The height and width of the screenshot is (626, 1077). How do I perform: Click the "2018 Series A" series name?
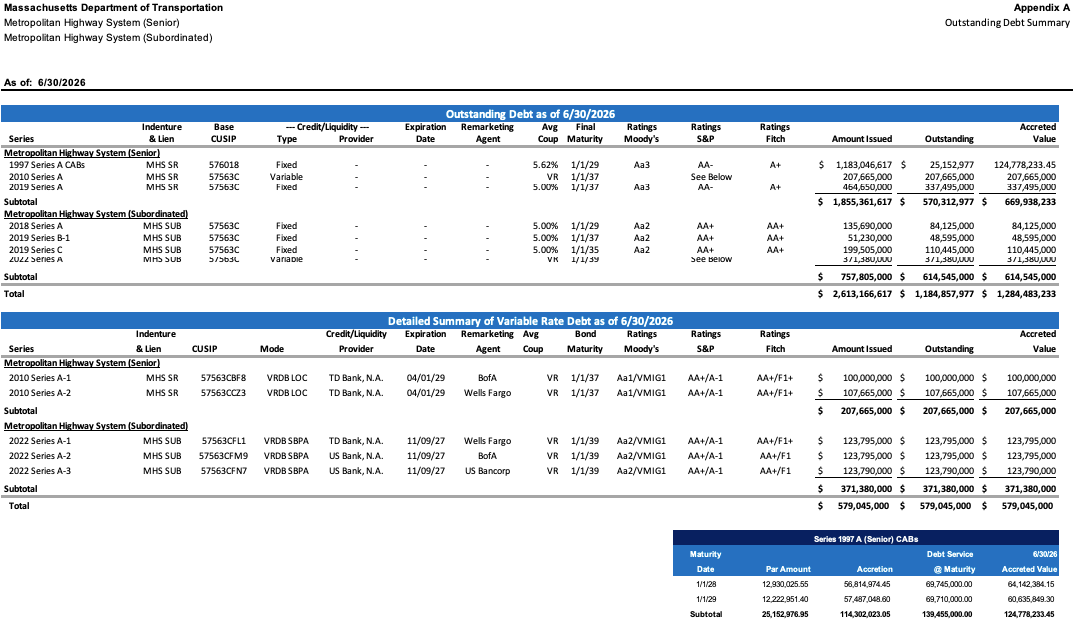(36, 226)
